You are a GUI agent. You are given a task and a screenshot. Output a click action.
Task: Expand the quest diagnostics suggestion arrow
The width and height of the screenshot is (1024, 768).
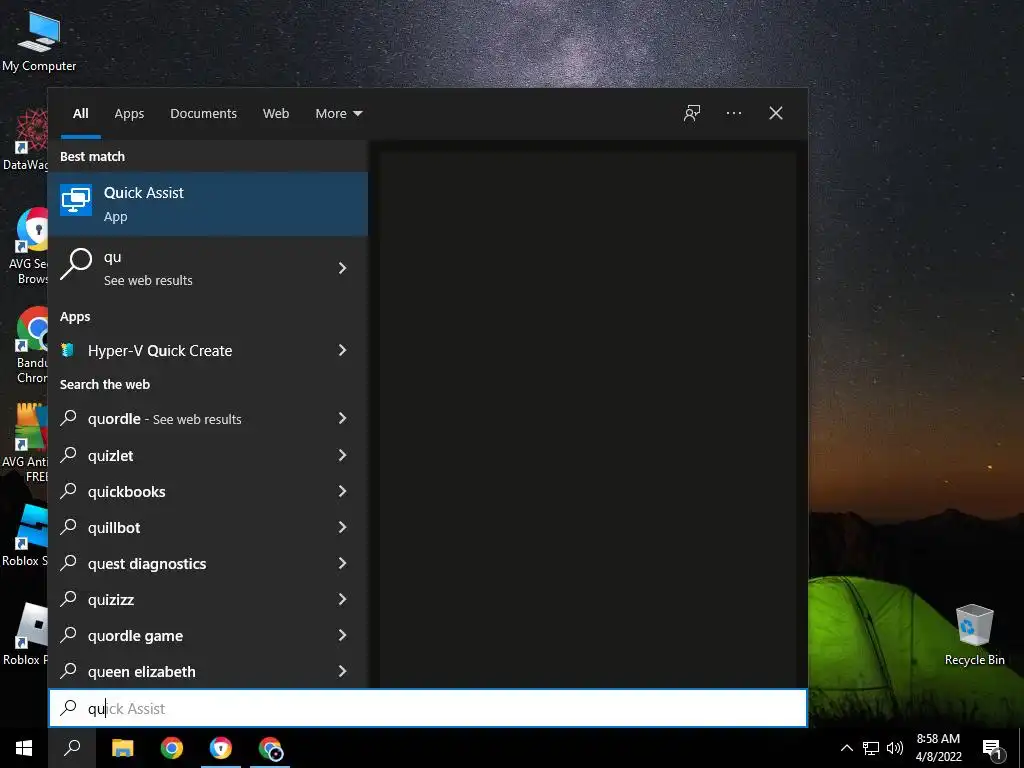(x=342, y=562)
